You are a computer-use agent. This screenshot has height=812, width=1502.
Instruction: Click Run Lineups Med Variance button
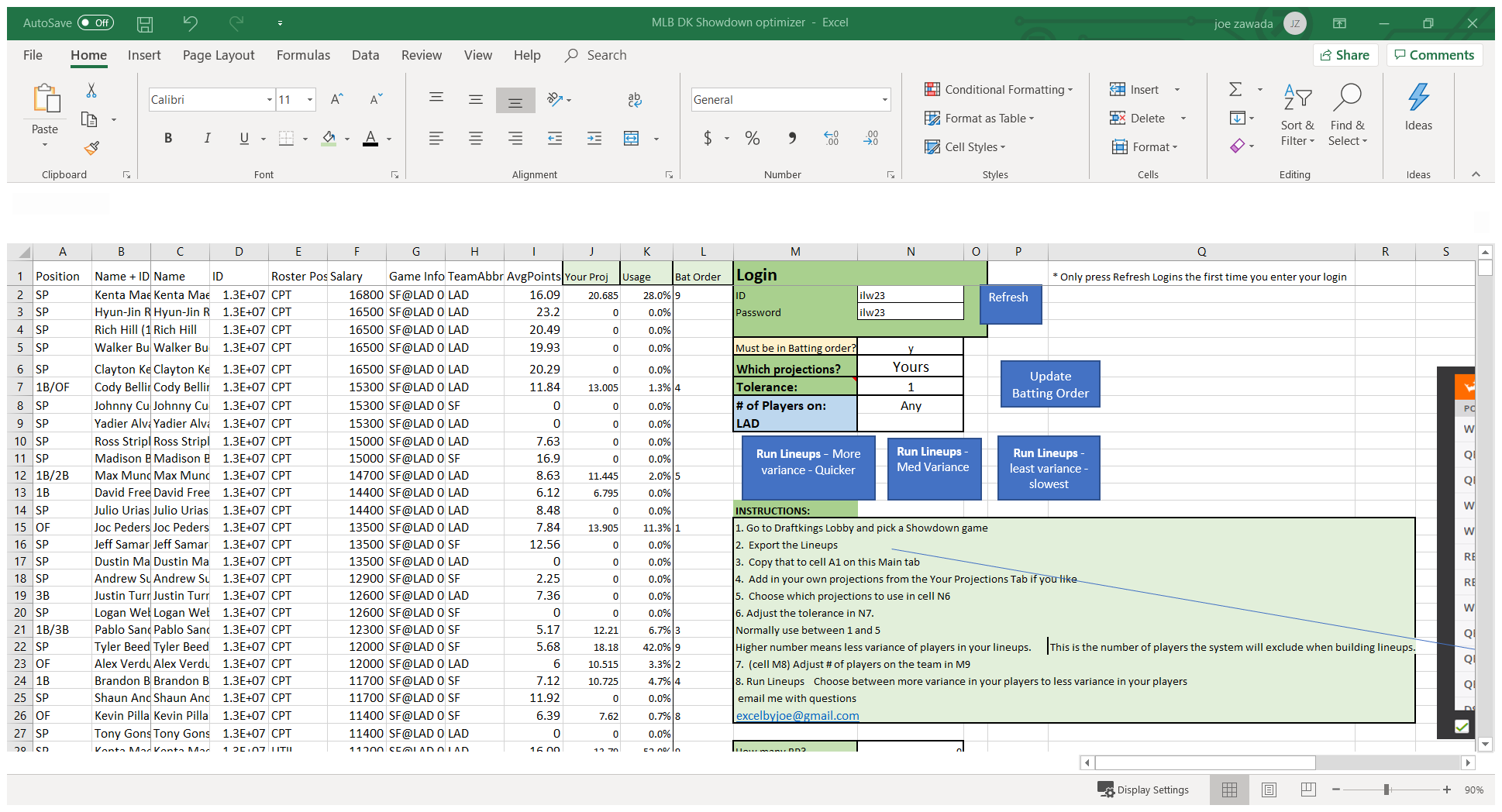(x=933, y=467)
